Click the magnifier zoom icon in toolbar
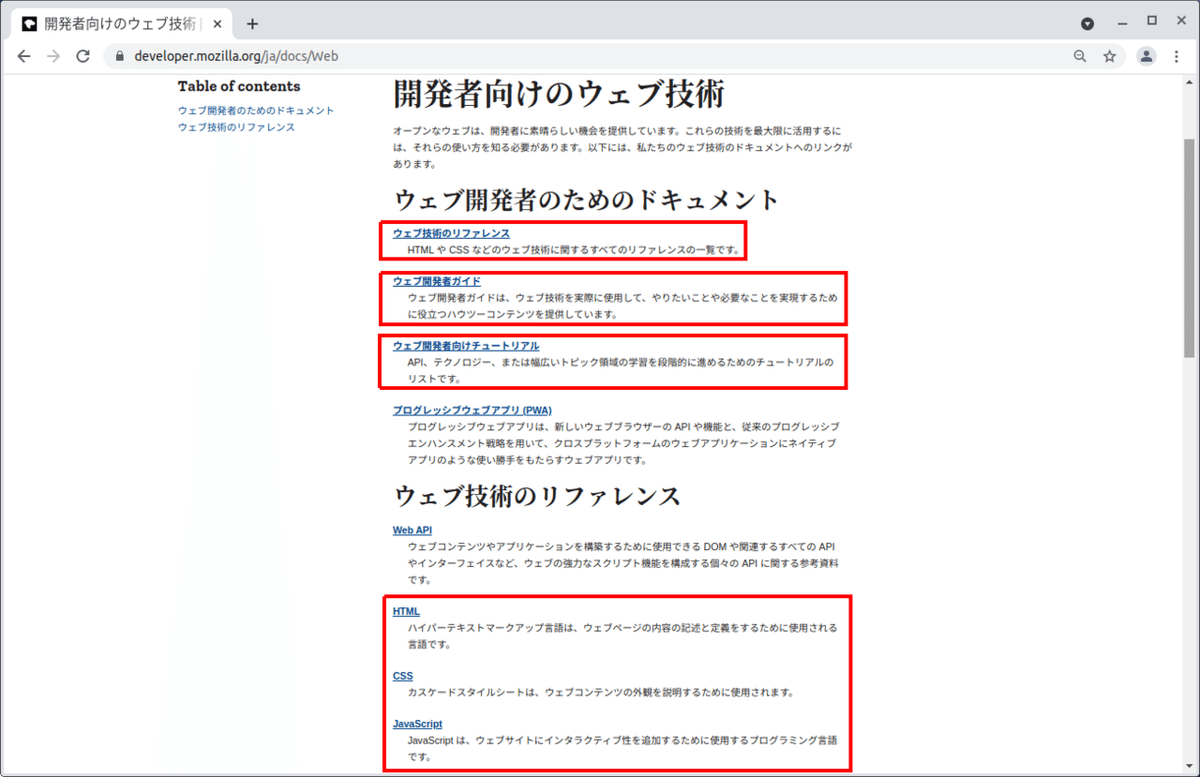Viewport: 1200px width, 777px height. pos(1080,57)
